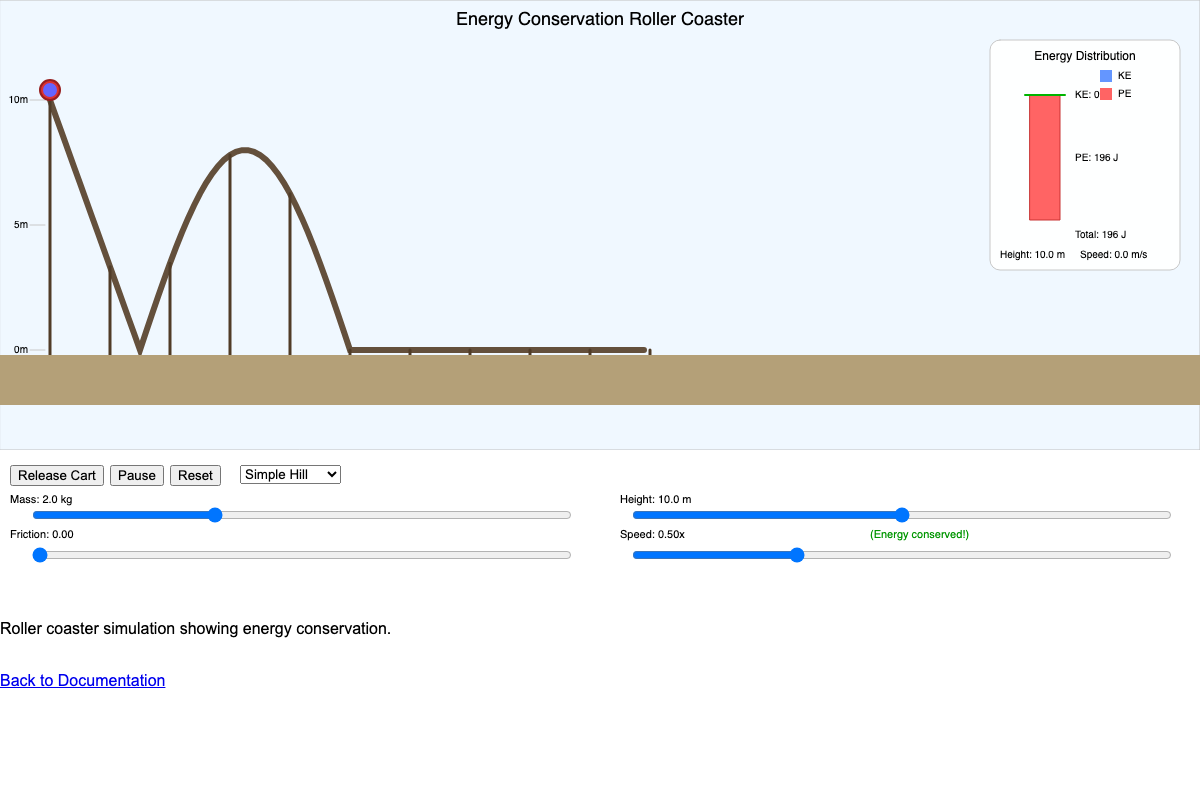Click the Energy conserved! status text
1200x800 pixels.
click(x=919, y=534)
